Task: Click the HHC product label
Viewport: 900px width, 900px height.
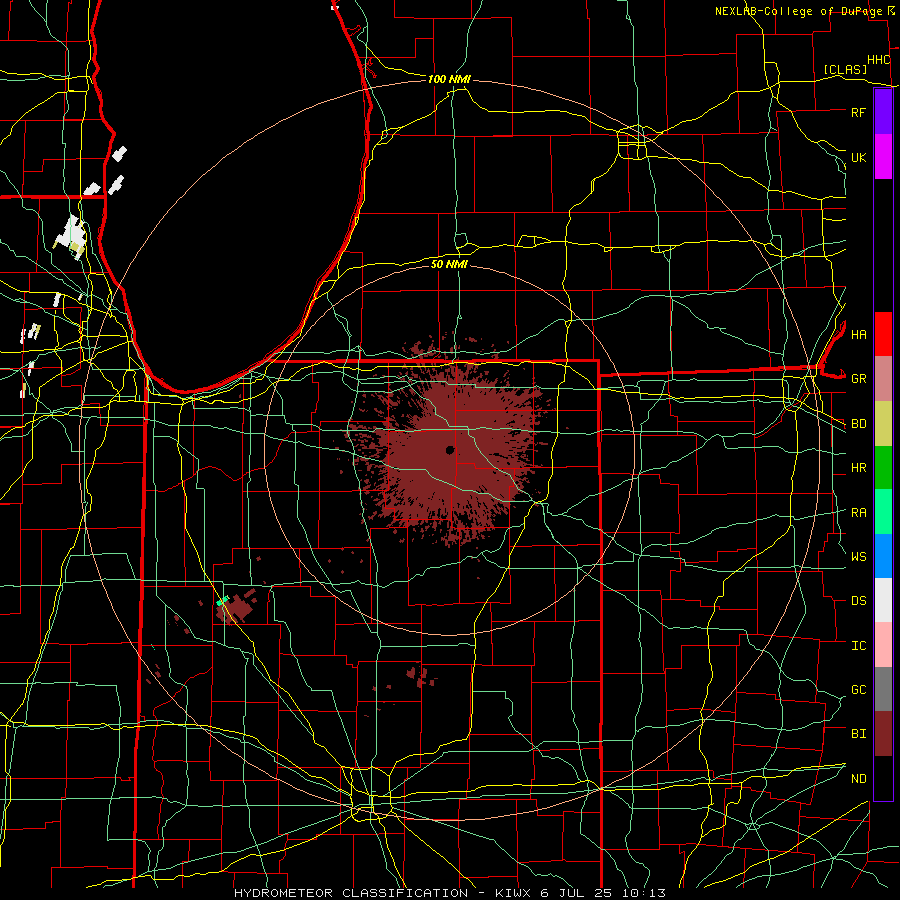Action: coord(878,60)
